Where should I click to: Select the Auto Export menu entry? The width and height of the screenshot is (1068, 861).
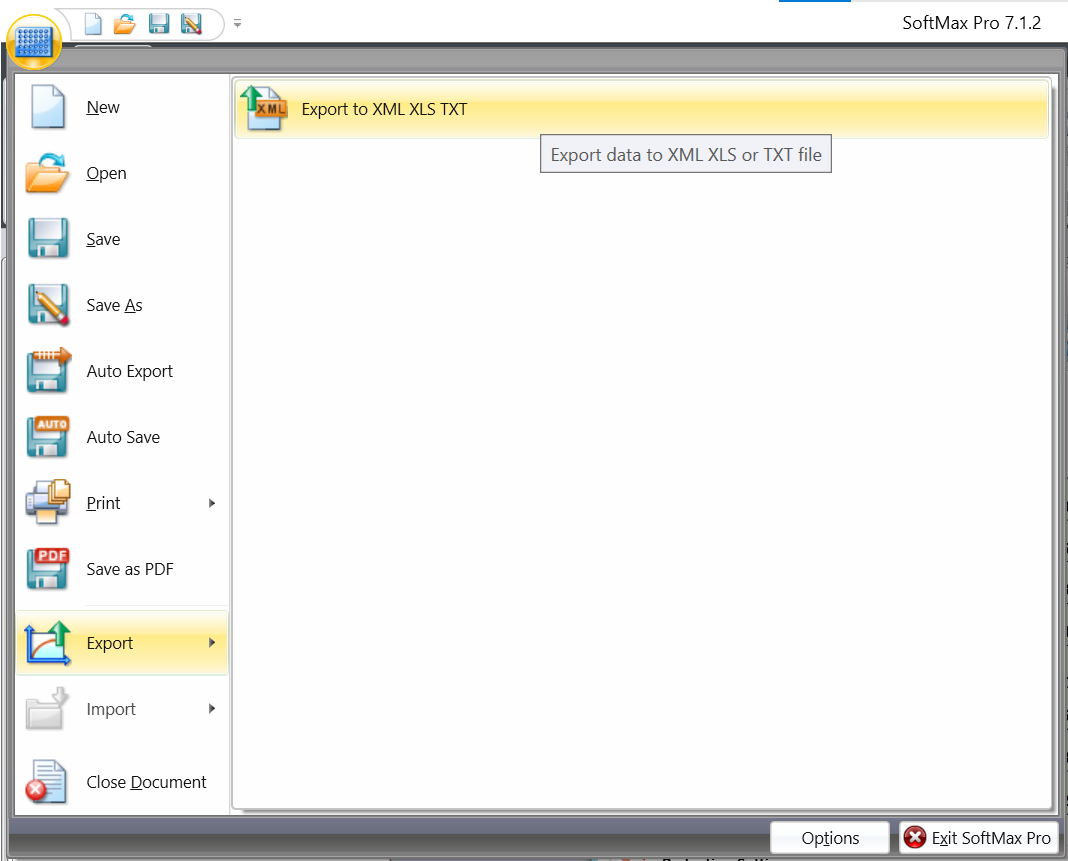(x=123, y=372)
